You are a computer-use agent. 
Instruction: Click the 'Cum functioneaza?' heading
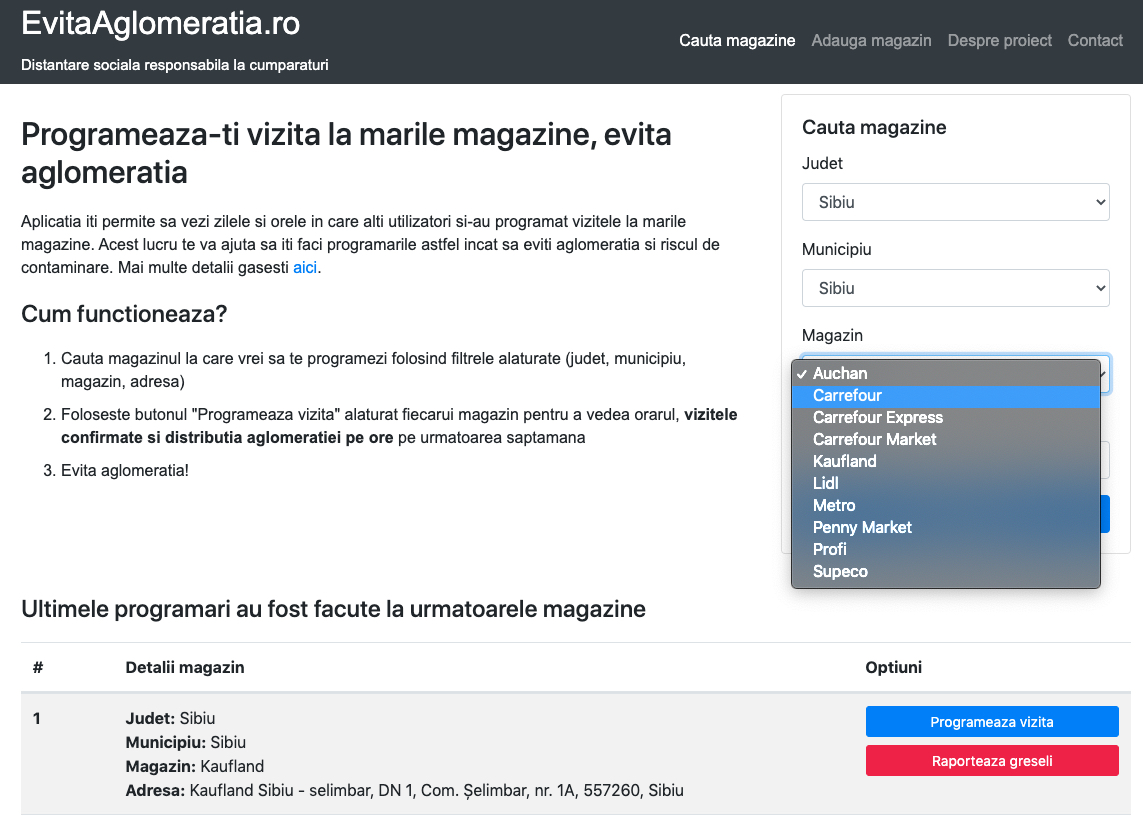coord(124,314)
